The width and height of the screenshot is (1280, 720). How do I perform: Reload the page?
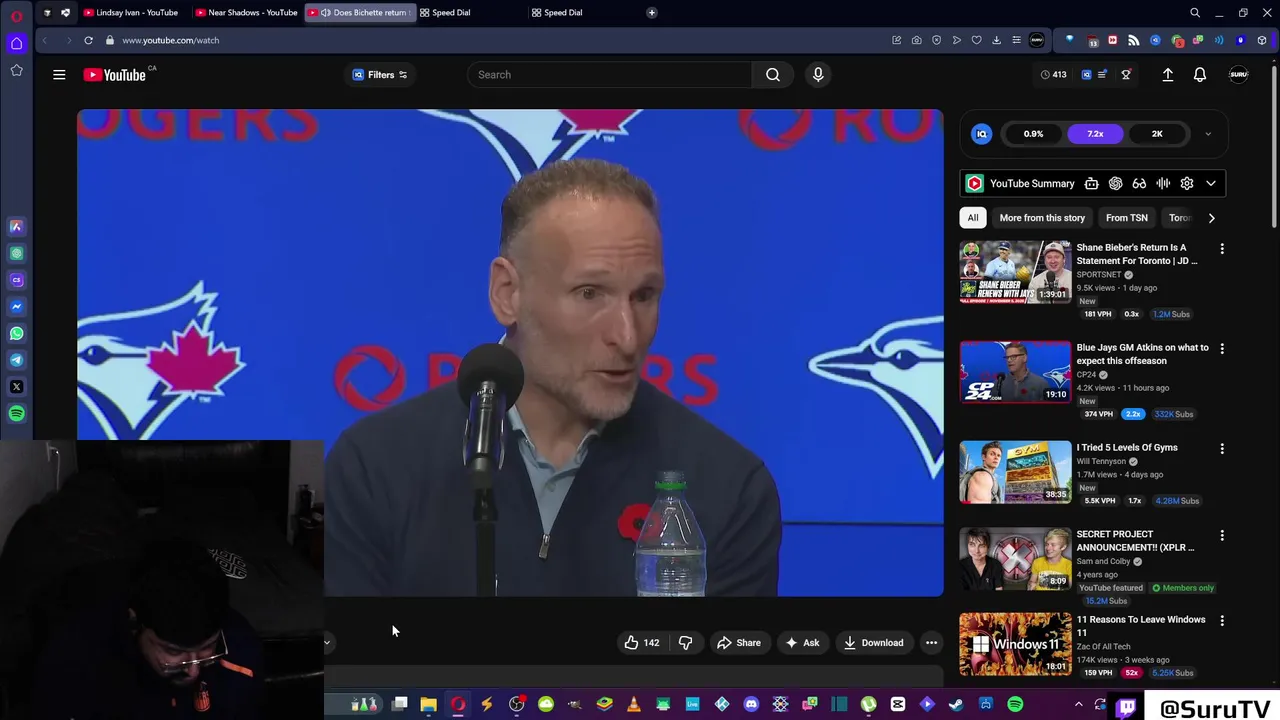click(88, 40)
